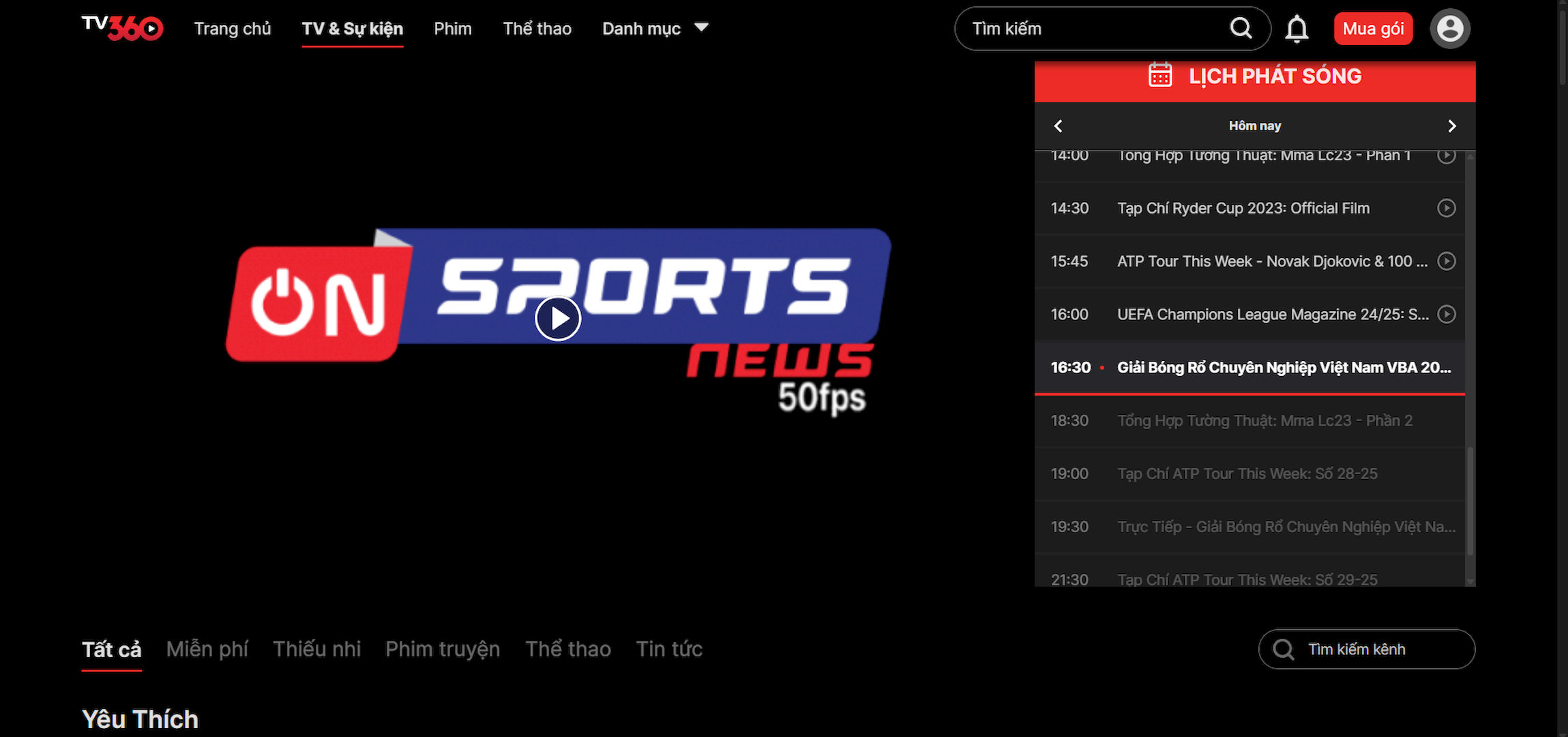Open the notifications bell
1568x737 pixels.
click(x=1297, y=29)
